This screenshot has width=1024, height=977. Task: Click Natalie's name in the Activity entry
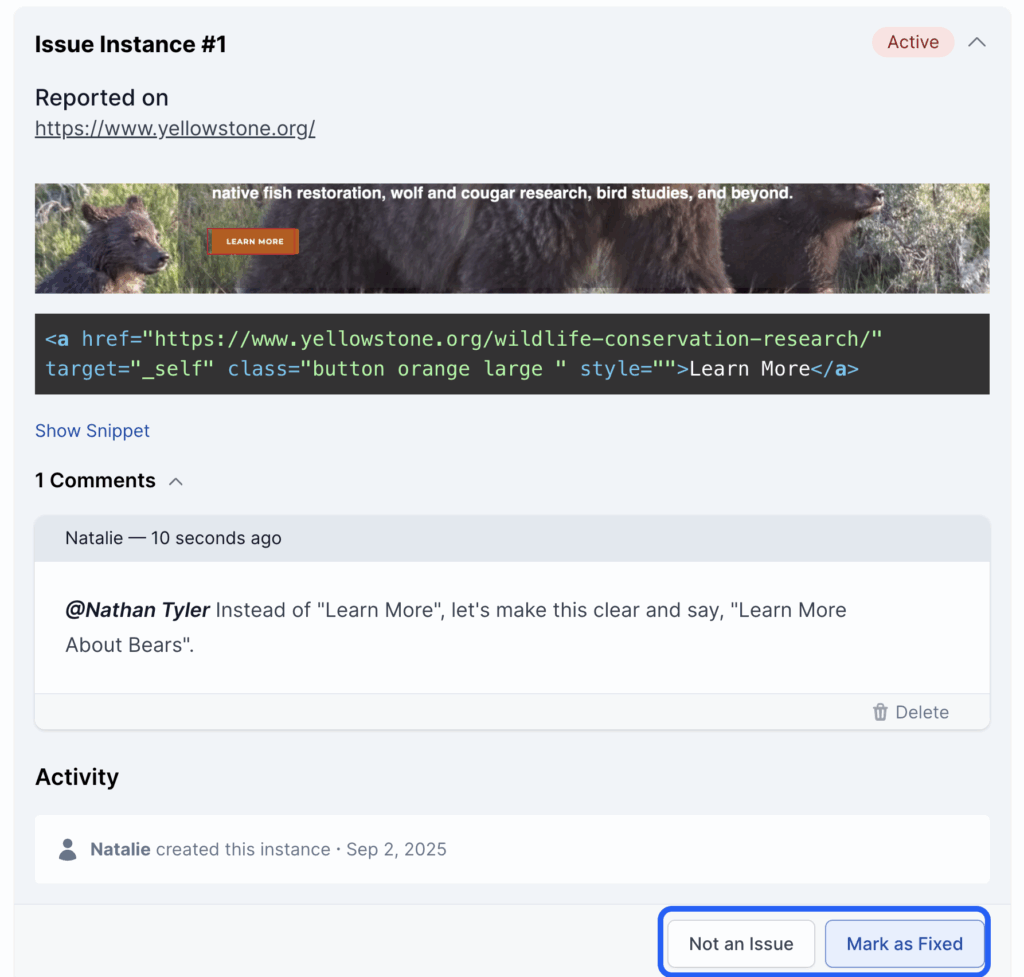[x=120, y=849]
